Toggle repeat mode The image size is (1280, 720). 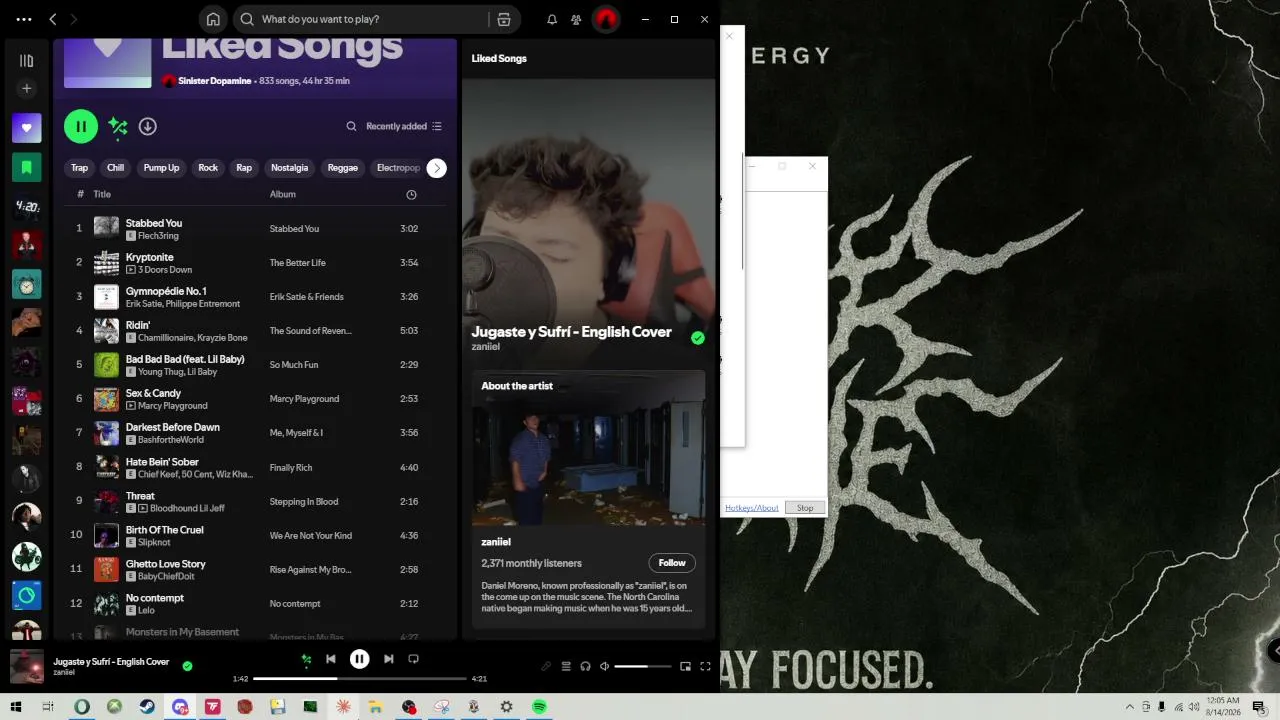click(x=413, y=659)
